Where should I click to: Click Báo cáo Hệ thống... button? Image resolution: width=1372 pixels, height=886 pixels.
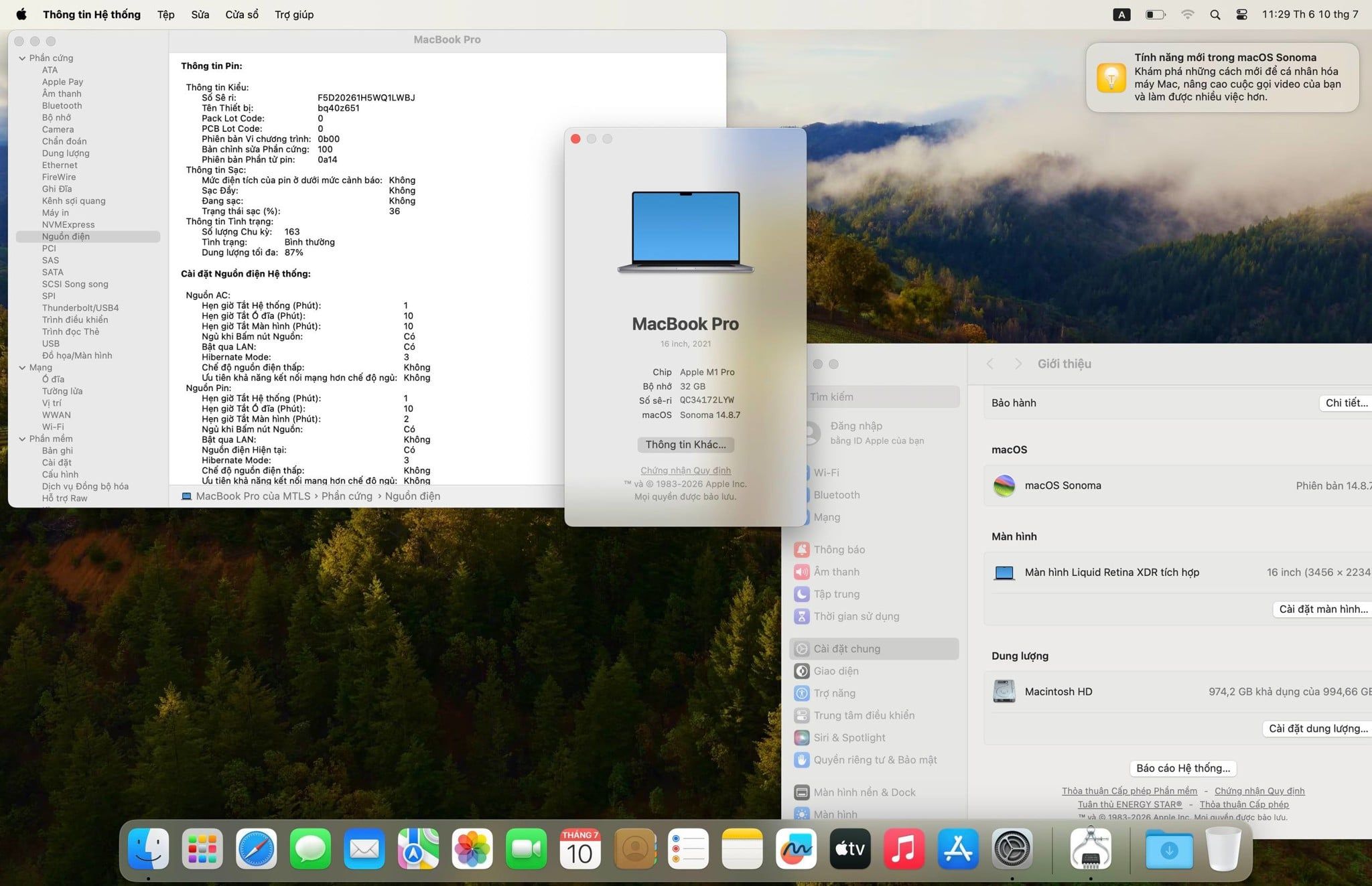(1183, 768)
